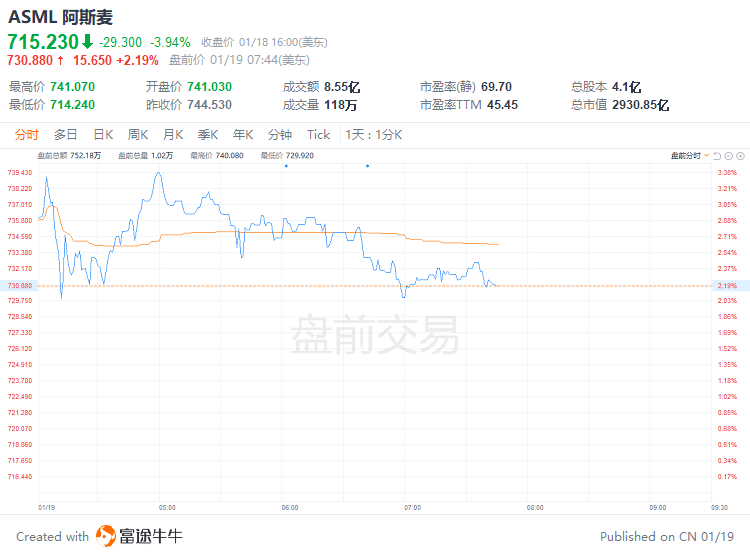The height and width of the screenshot is (557, 750).
Task: Switch to the 年K tab
Action: (x=243, y=135)
